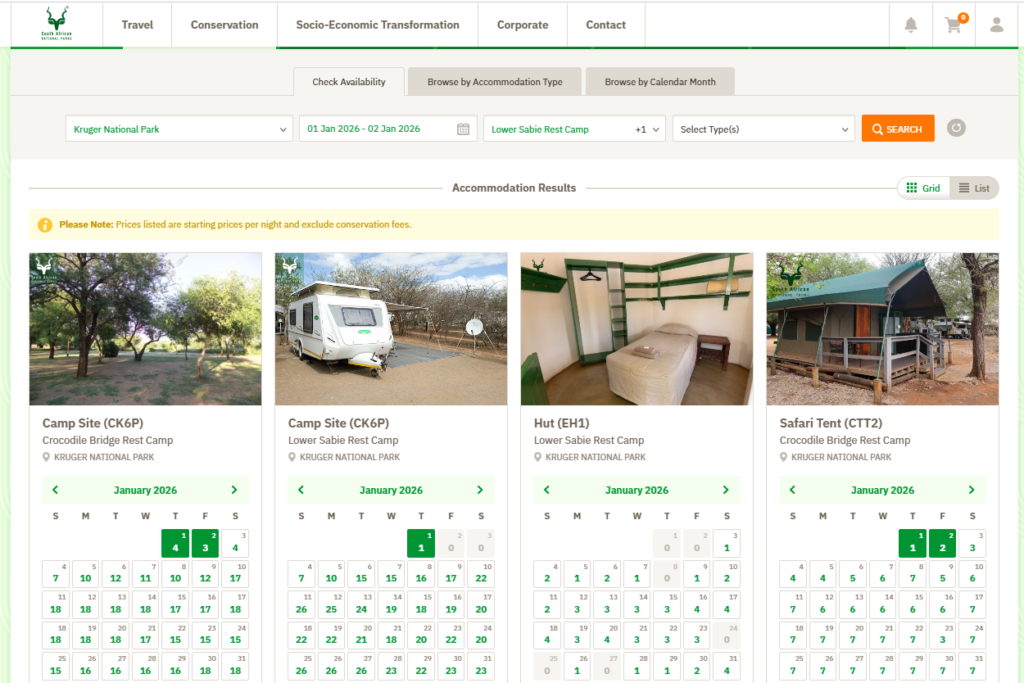Select January 1 on Safari Tent calendar
This screenshot has width=1024, height=683.
pos(912,543)
